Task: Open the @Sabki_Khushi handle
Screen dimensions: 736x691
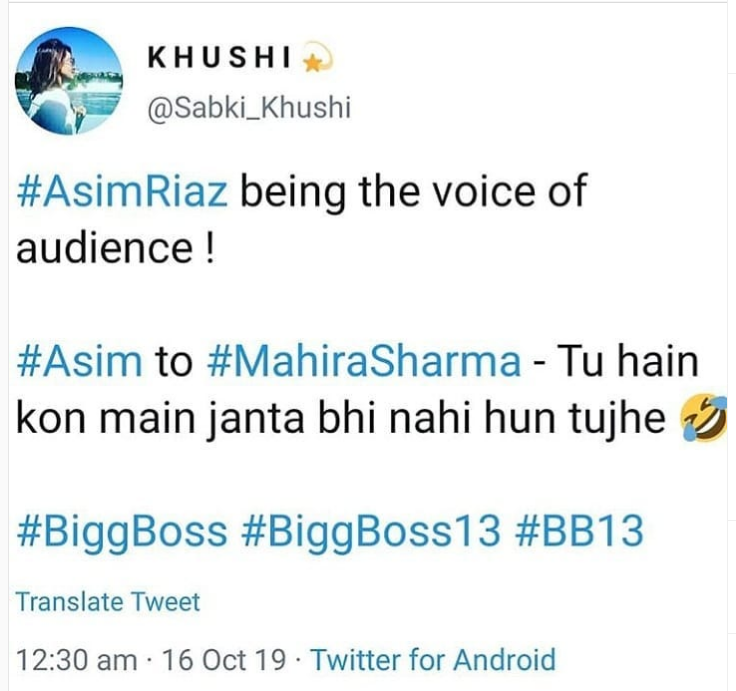Action: click(249, 107)
